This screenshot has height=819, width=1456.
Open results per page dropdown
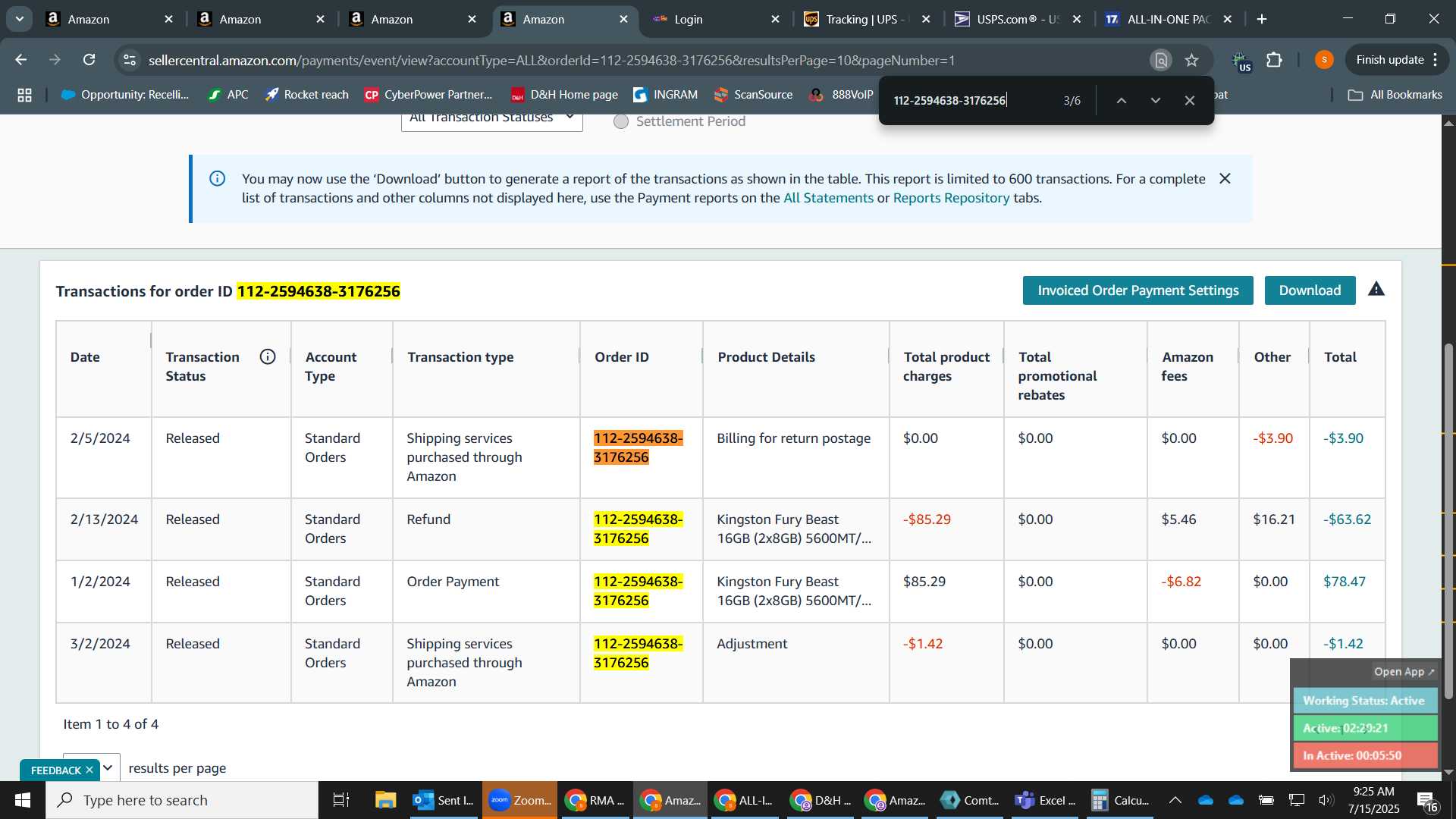click(91, 767)
